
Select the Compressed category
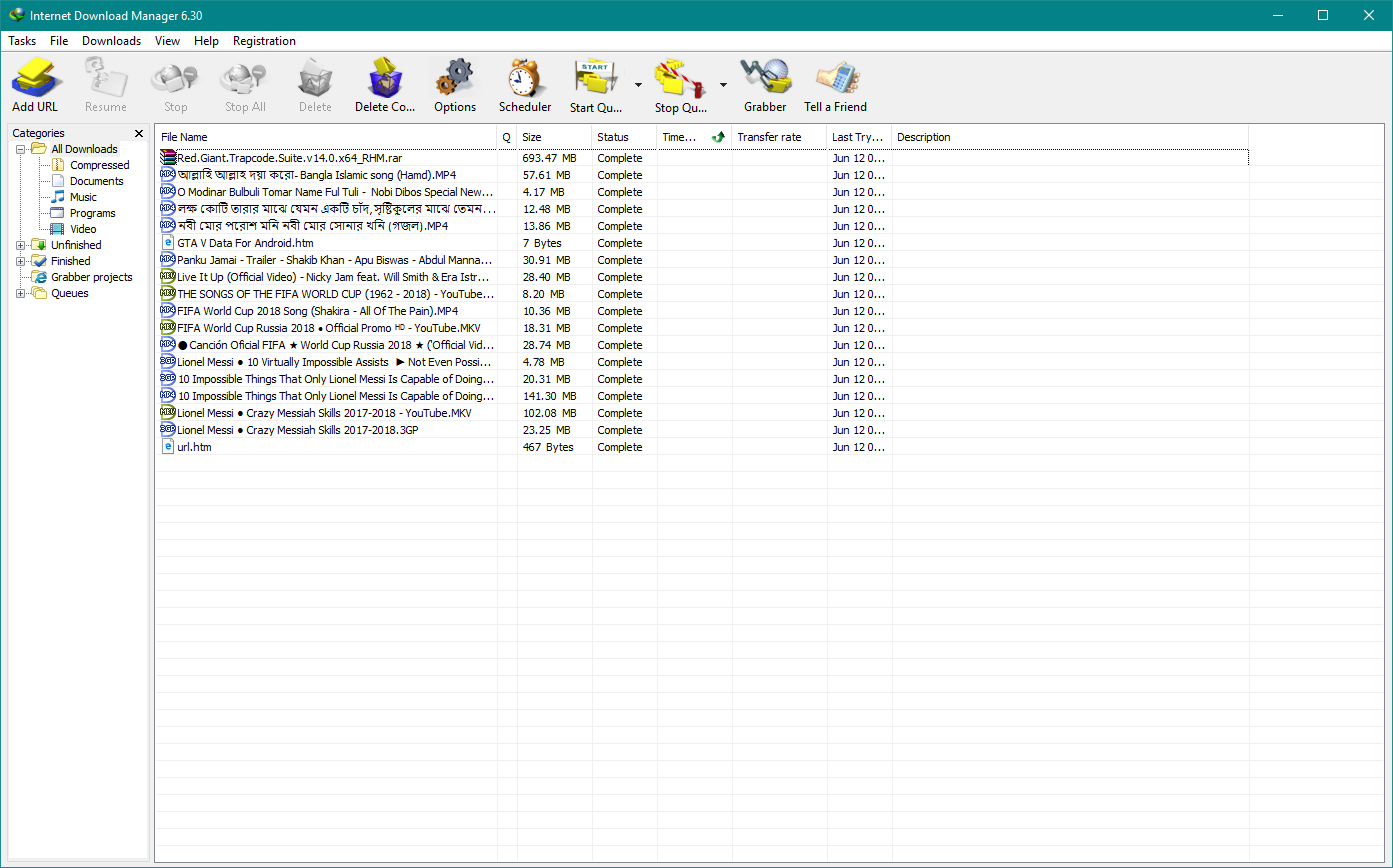pos(100,165)
